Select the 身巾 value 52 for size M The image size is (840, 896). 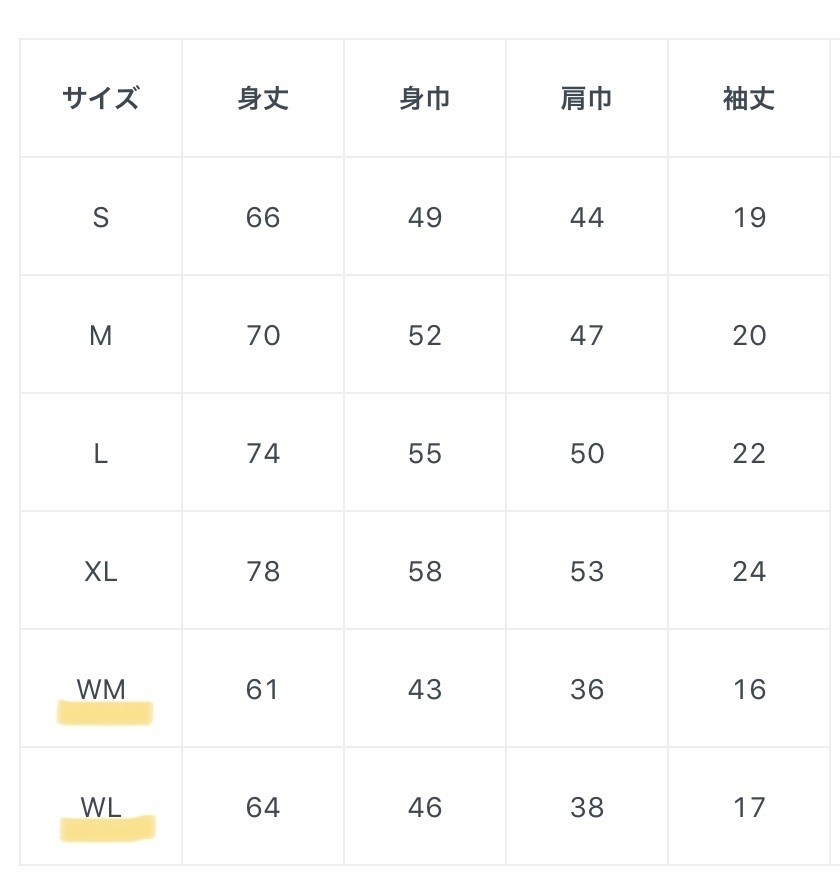click(x=425, y=335)
